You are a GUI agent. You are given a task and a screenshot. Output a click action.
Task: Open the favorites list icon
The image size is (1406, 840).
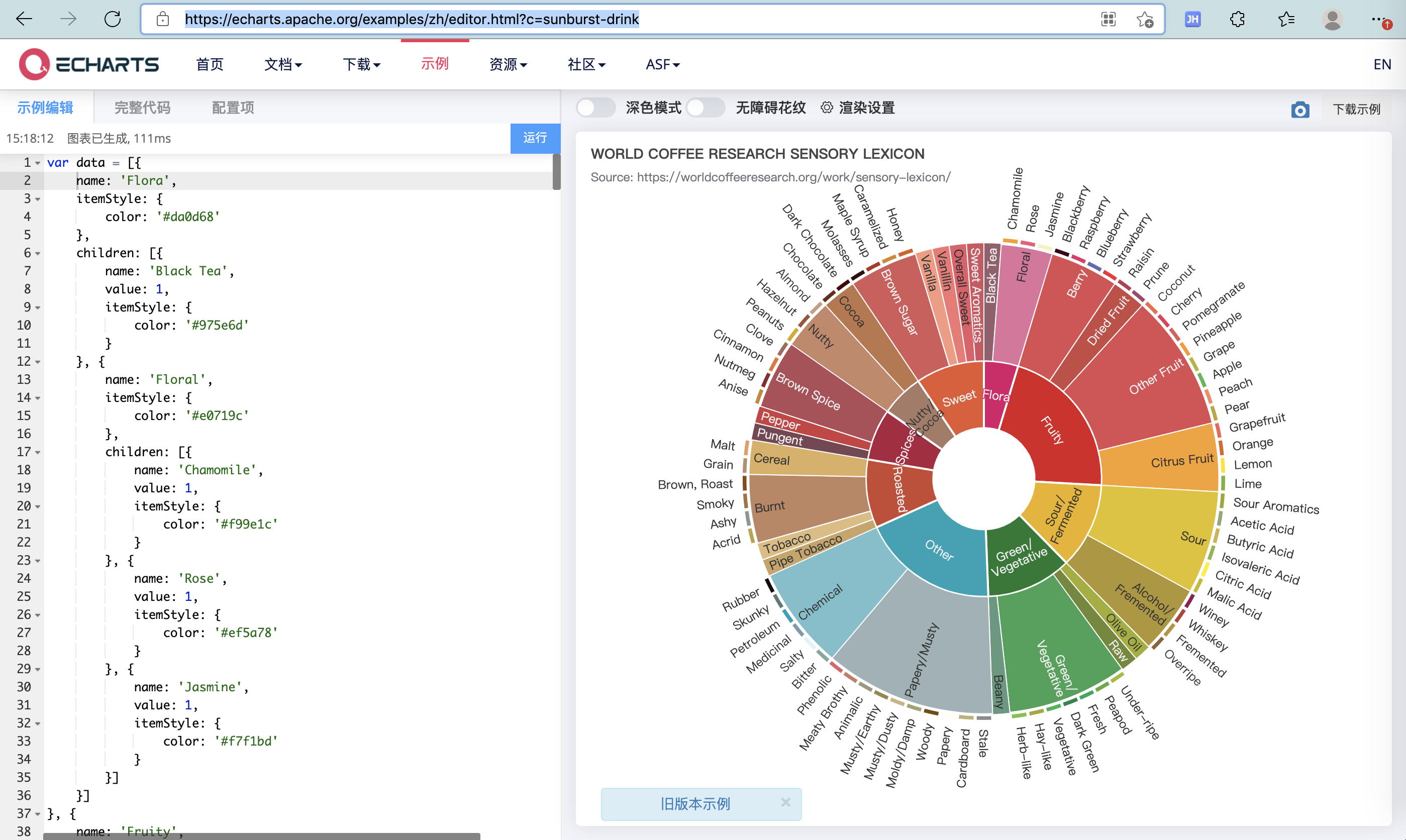point(1286,19)
